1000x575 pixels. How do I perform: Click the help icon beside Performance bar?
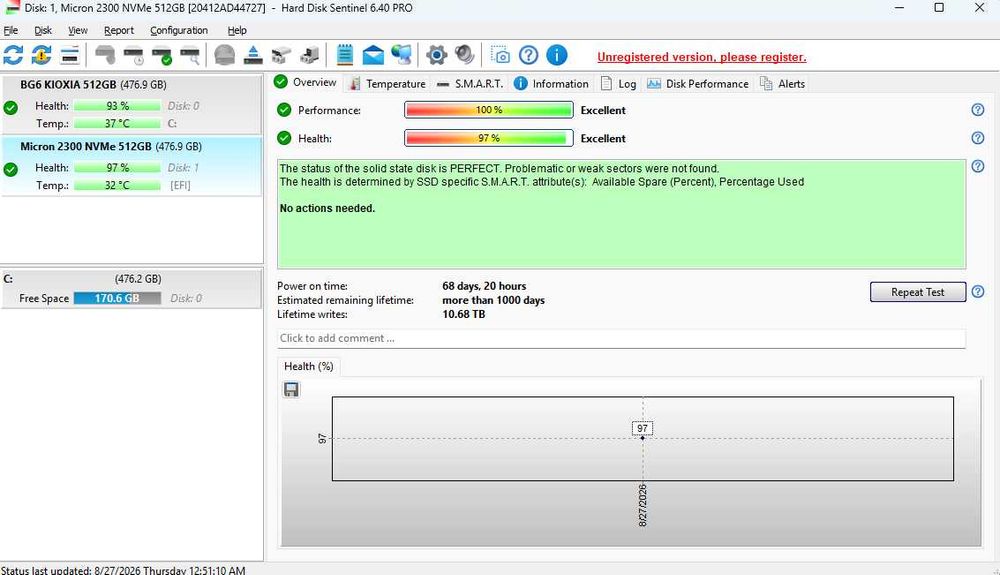pos(977,110)
